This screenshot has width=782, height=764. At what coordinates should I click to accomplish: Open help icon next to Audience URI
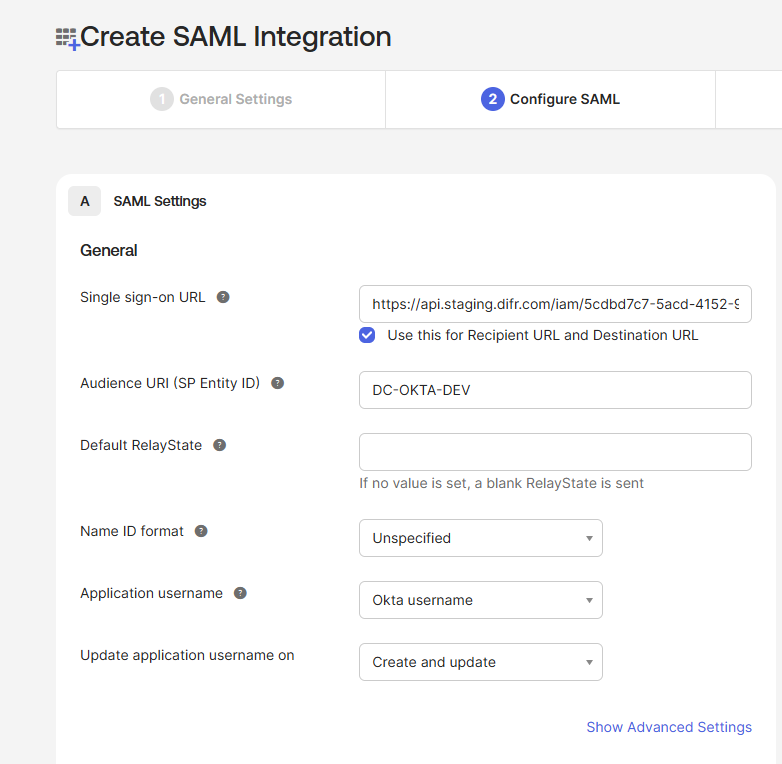(277, 383)
